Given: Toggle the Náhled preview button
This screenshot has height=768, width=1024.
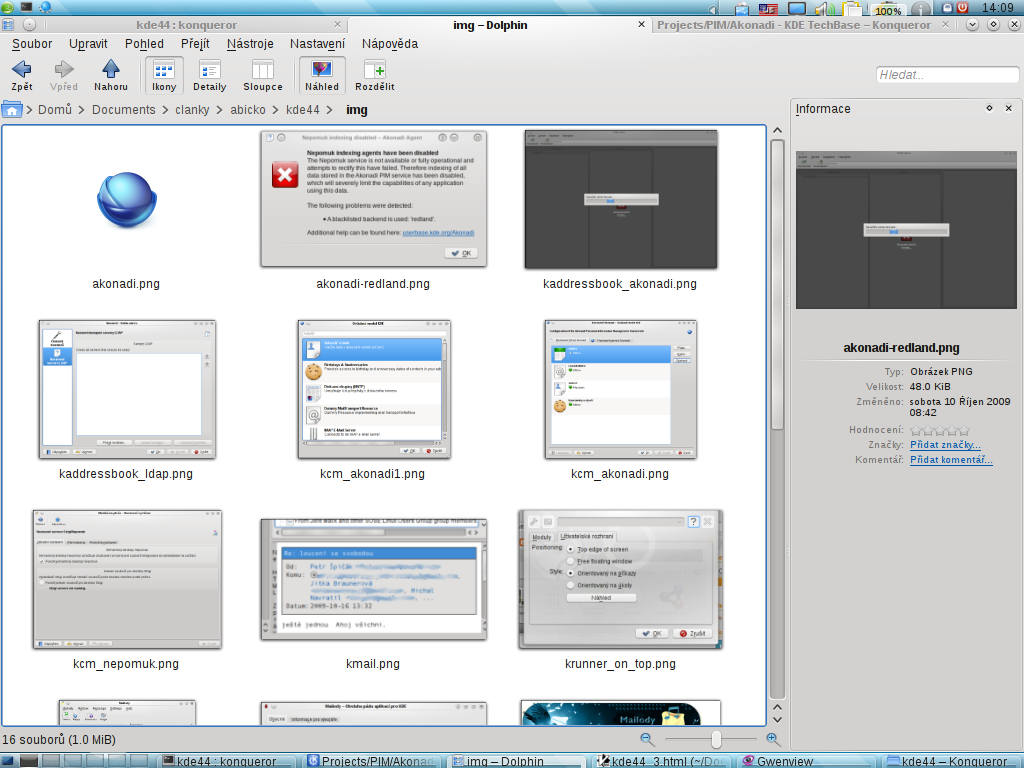Looking at the screenshot, I should [x=322, y=75].
